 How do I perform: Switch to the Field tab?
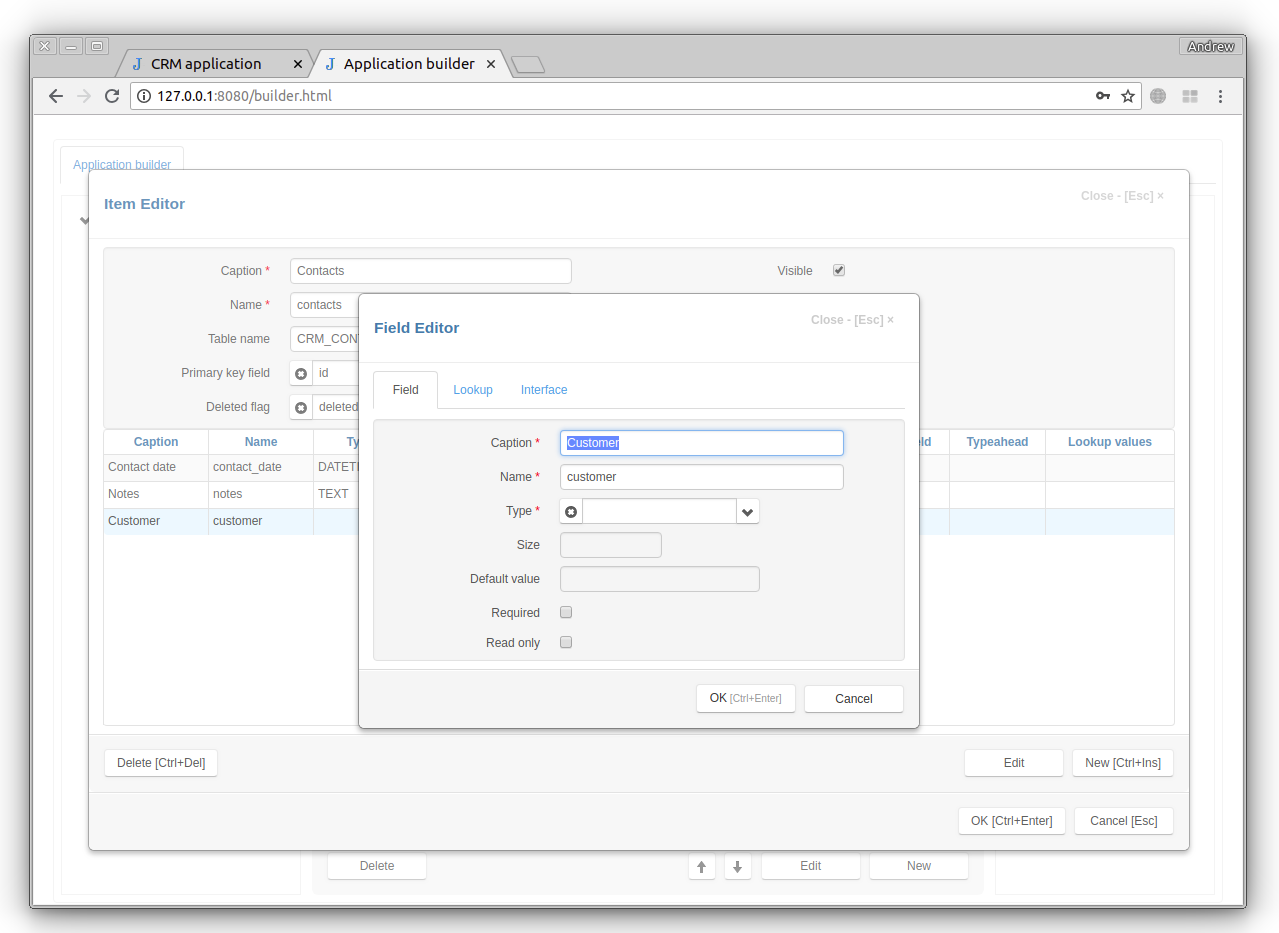pos(405,390)
